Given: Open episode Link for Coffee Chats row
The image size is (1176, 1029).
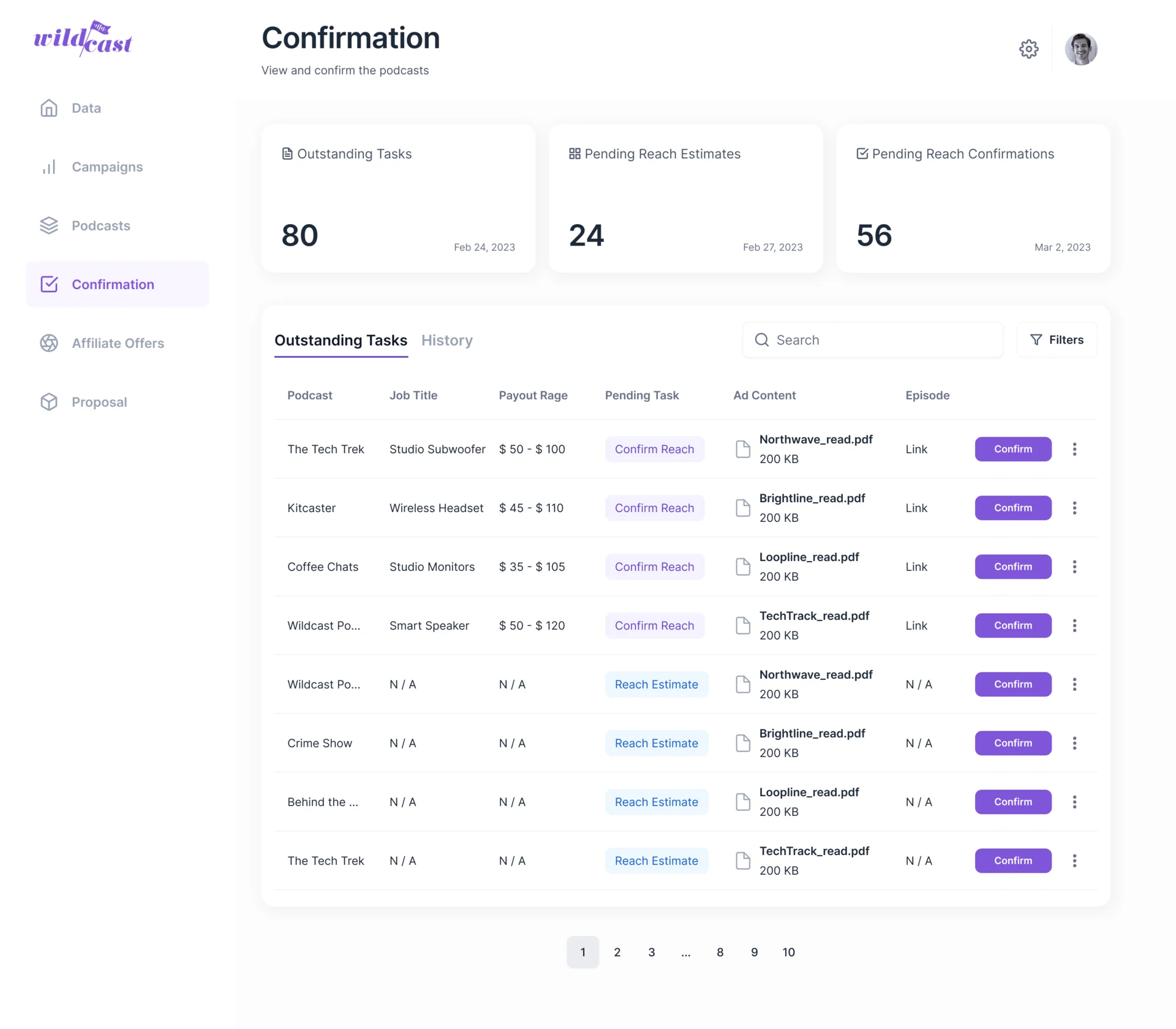Looking at the screenshot, I should 916,567.
